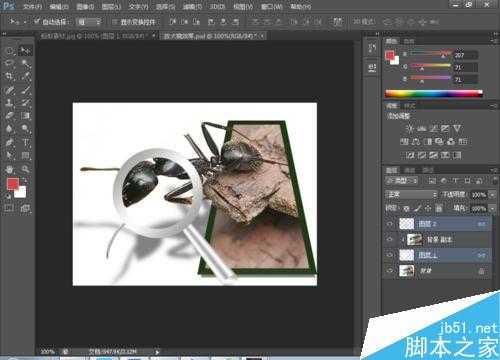500x360 pixels.
Task: Select the Zoom tool in toolbox
Action: point(26,169)
